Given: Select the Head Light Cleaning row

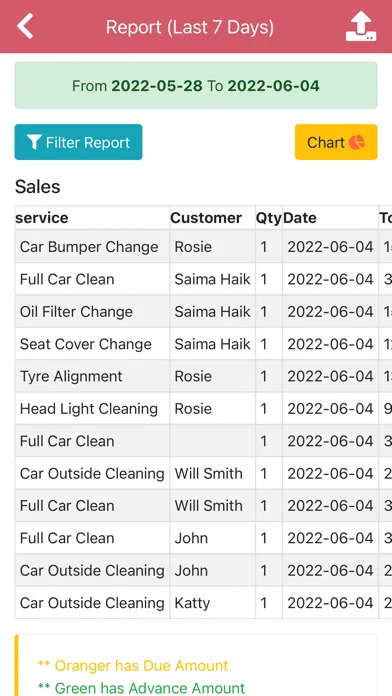Looking at the screenshot, I should tap(196, 409).
